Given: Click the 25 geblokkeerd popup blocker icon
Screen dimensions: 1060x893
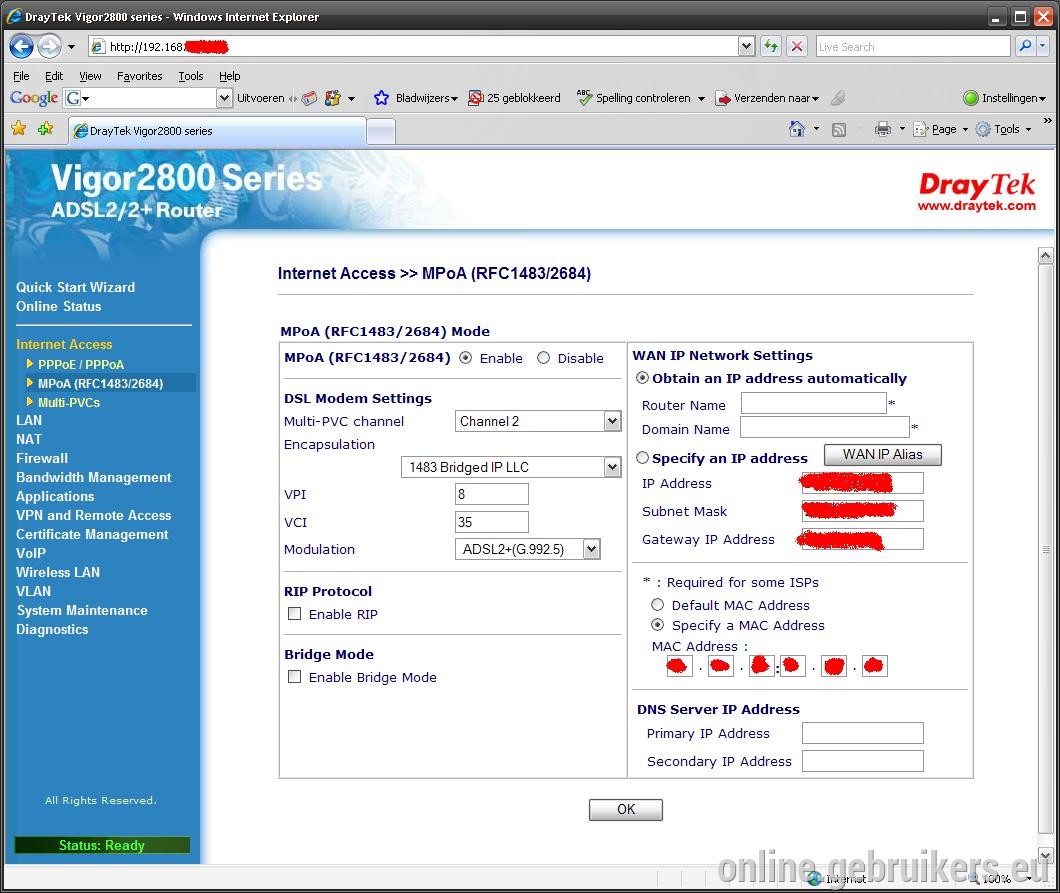Looking at the screenshot, I should point(476,98).
